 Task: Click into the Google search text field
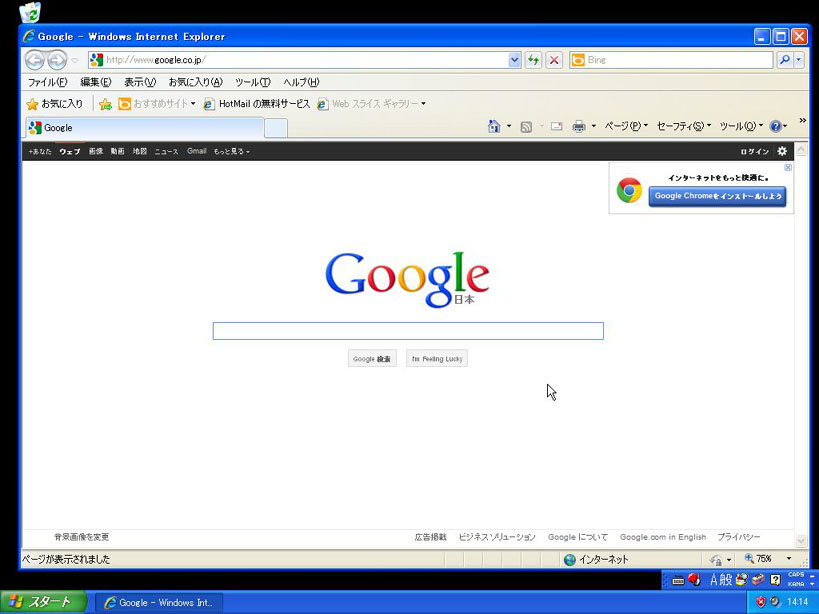point(408,331)
